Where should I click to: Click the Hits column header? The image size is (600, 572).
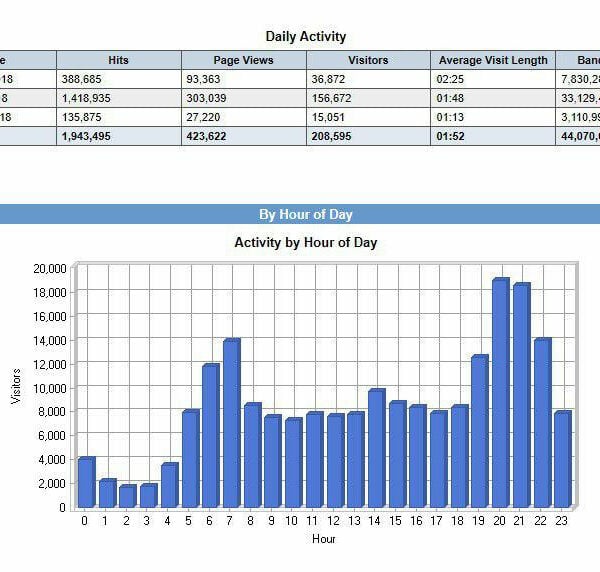119,60
